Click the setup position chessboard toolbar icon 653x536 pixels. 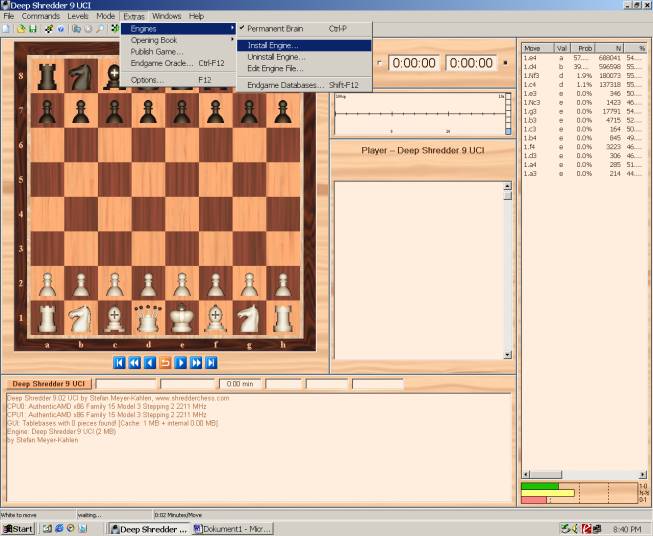tap(49, 28)
